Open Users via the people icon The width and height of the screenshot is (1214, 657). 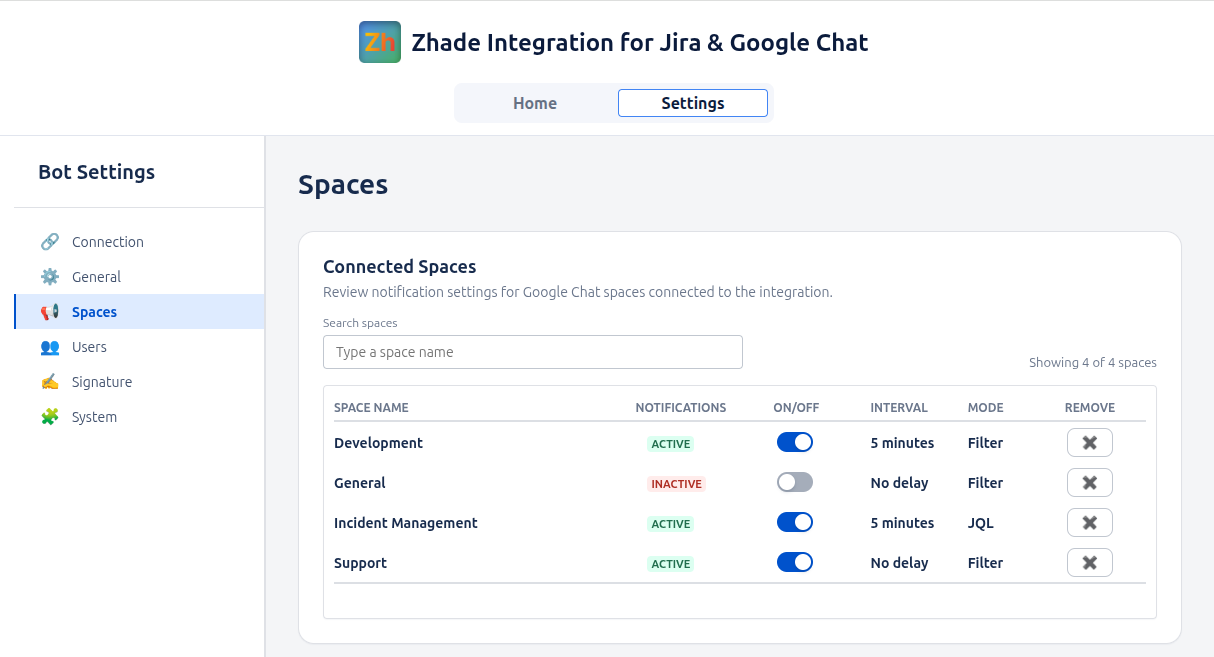pos(50,347)
